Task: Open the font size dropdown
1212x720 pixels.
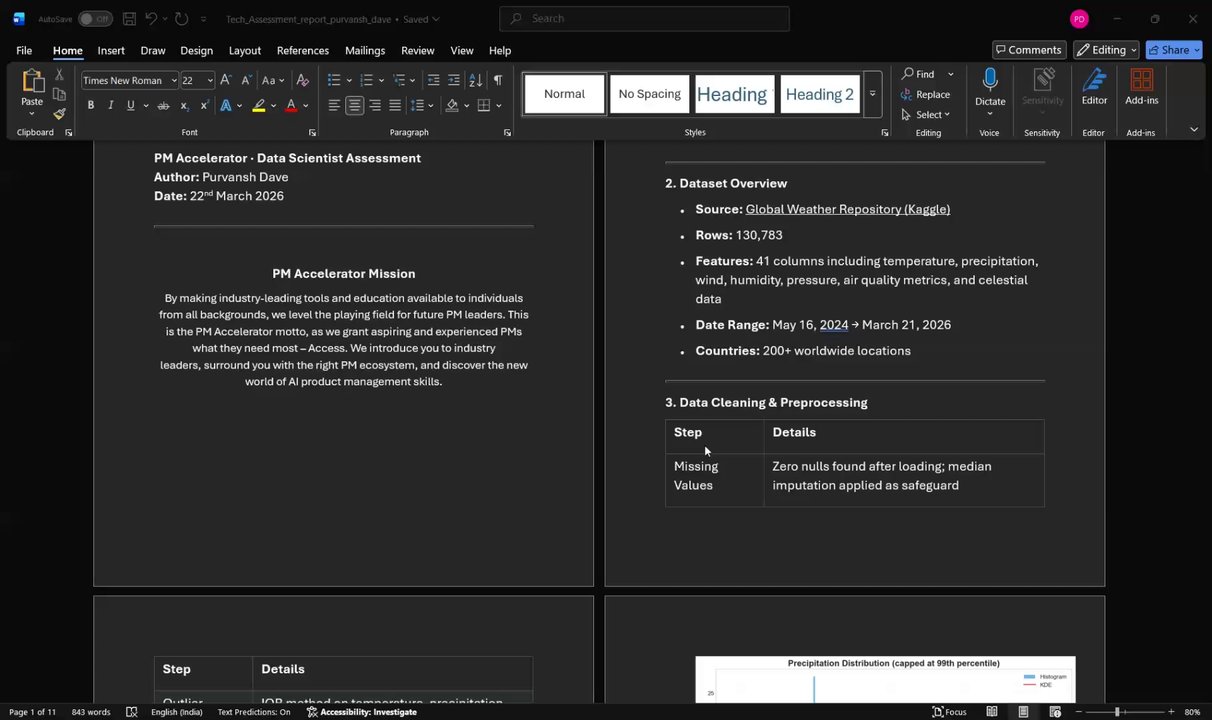Action: [x=209, y=80]
